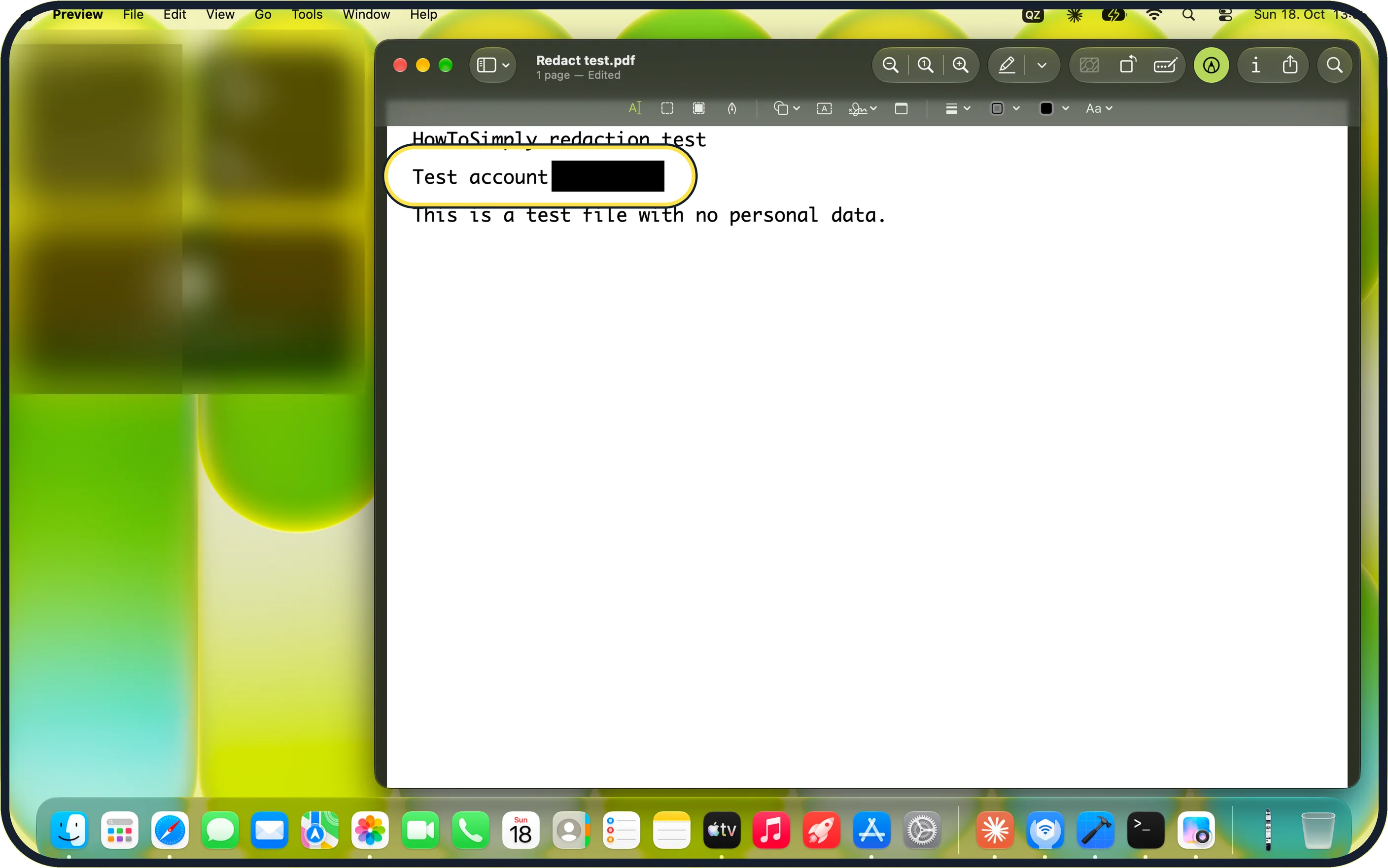
Task: Select the Rectangular Selection tool
Action: click(x=667, y=108)
